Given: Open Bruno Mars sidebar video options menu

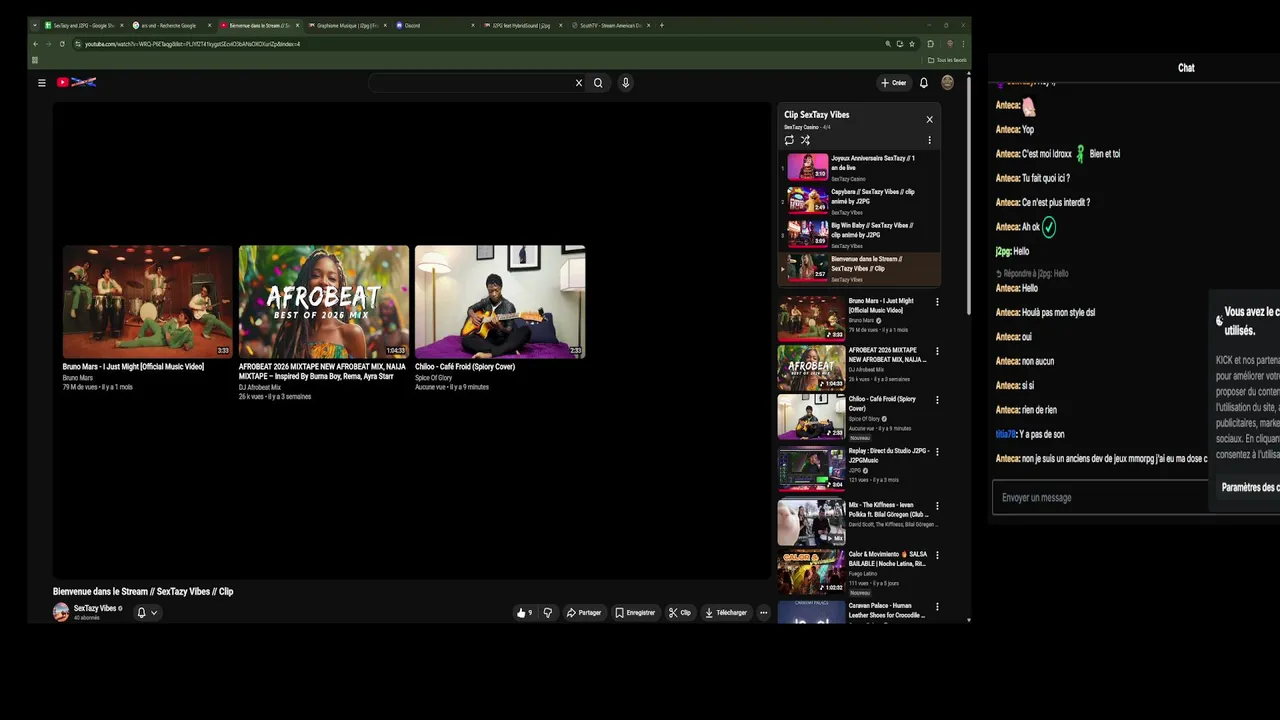Looking at the screenshot, I should click(x=937, y=301).
